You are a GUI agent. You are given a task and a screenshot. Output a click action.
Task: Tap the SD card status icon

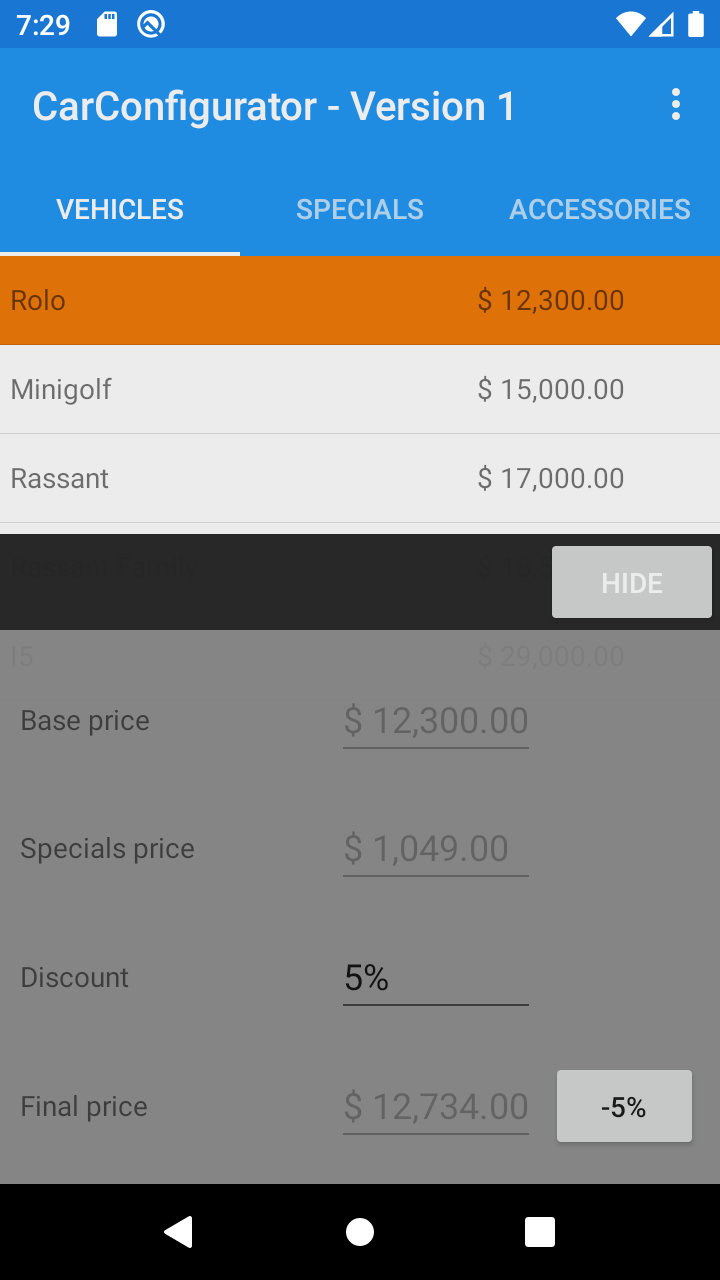tap(107, 24)
